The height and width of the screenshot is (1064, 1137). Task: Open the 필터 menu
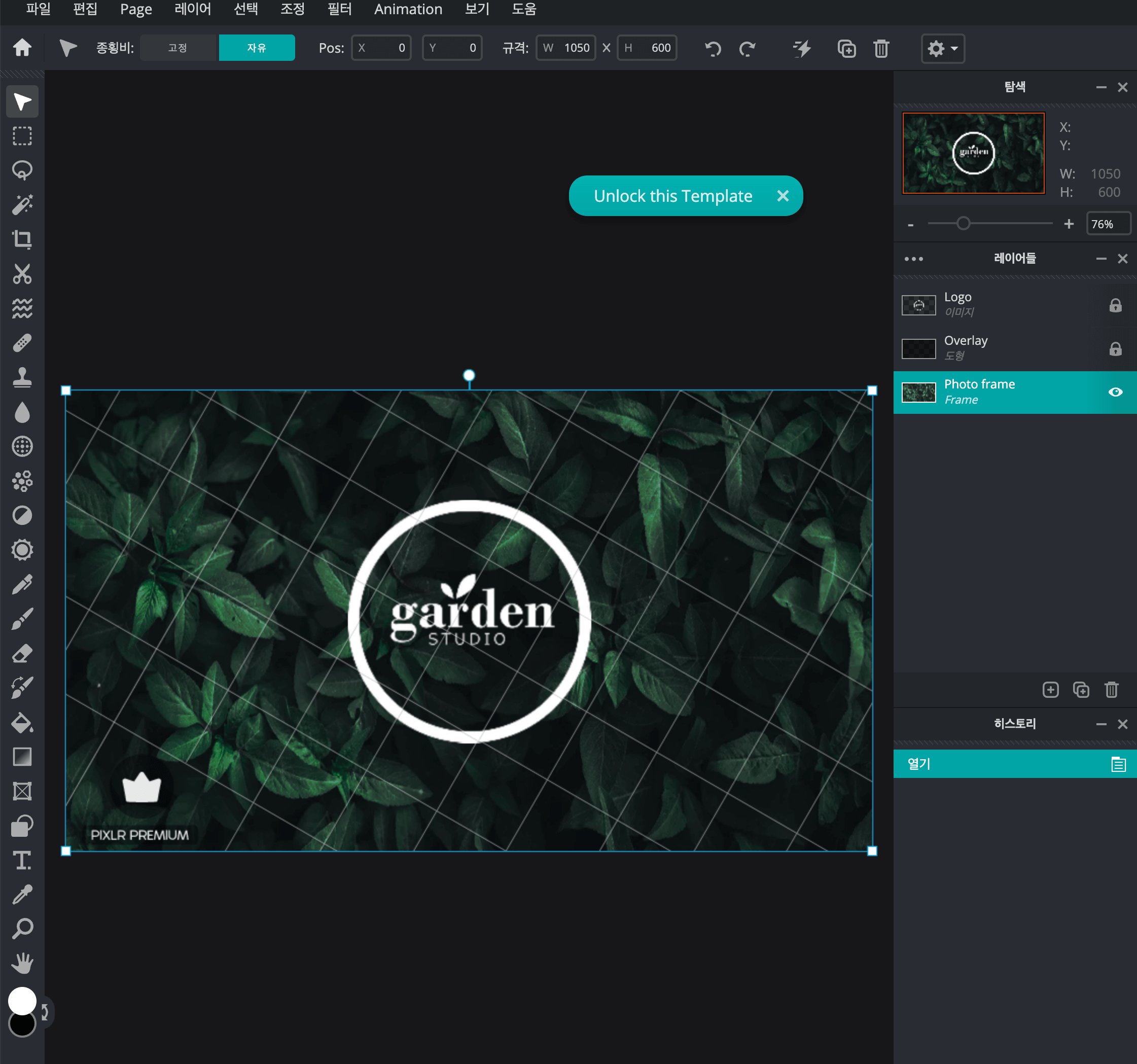339,10
